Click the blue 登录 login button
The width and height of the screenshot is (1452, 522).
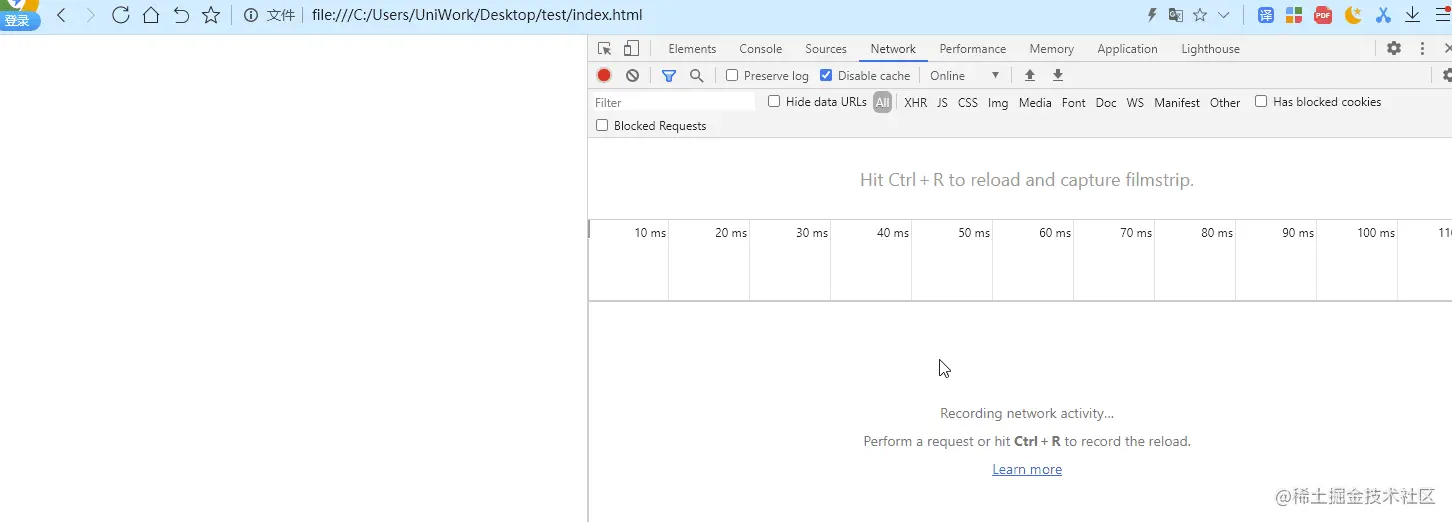(18, 21)
